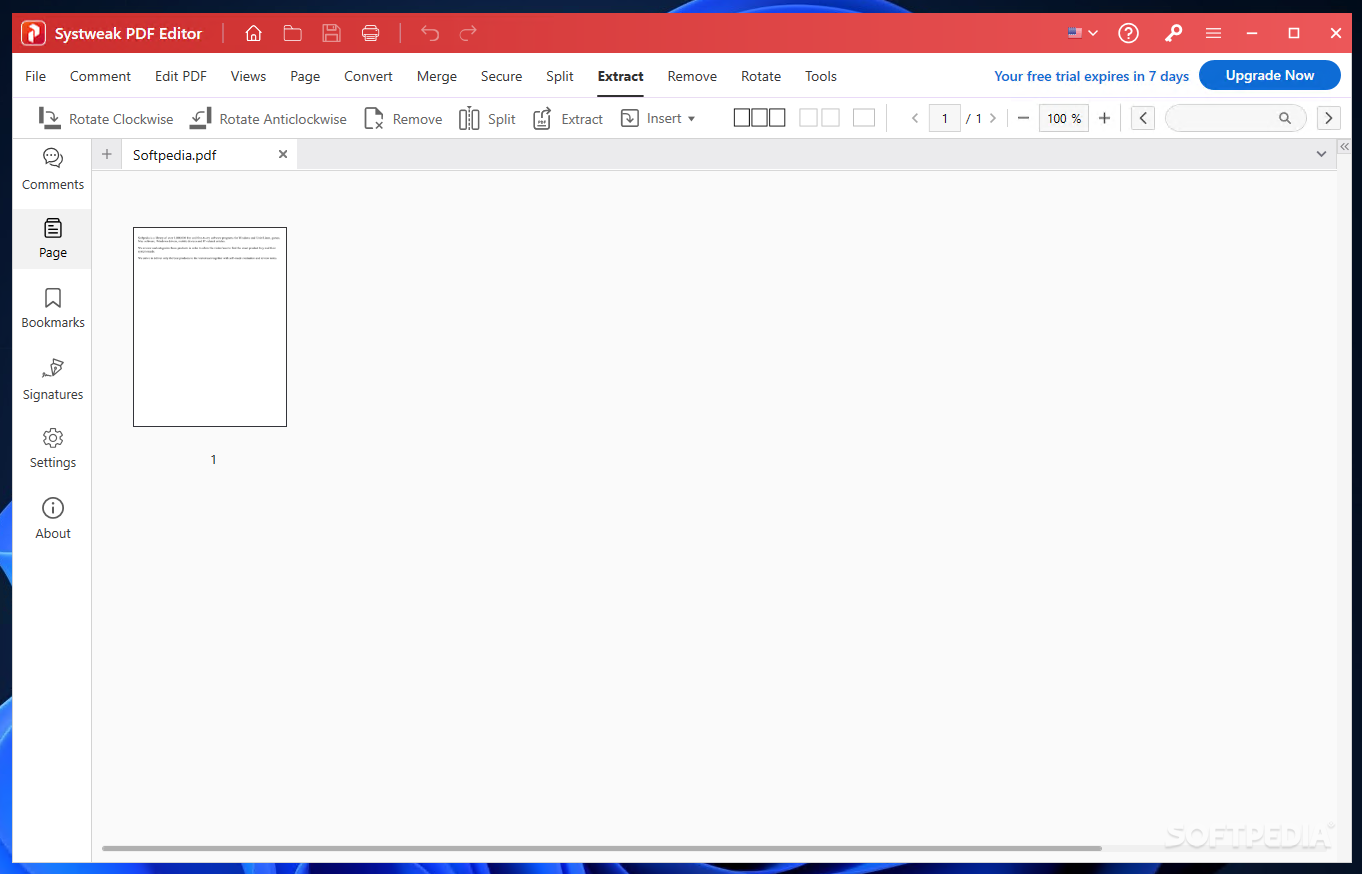Collapse the right side panel arrows

1345,146
